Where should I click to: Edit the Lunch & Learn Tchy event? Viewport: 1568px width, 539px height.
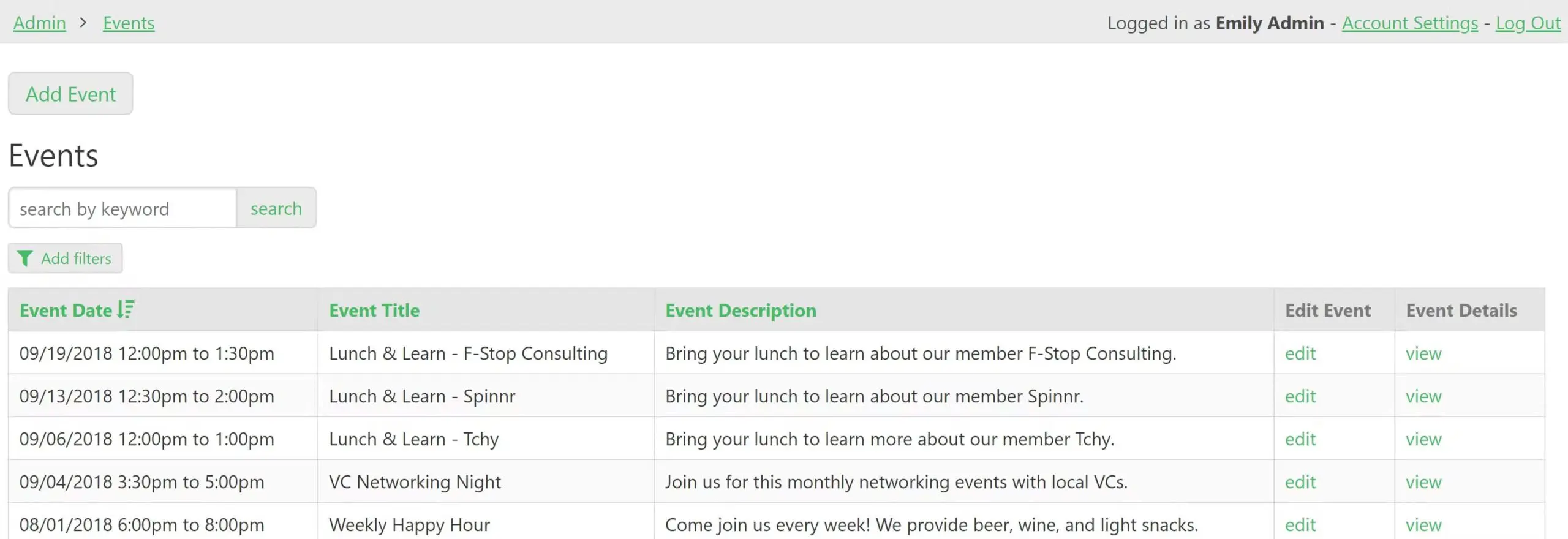tap(1300, 439)
